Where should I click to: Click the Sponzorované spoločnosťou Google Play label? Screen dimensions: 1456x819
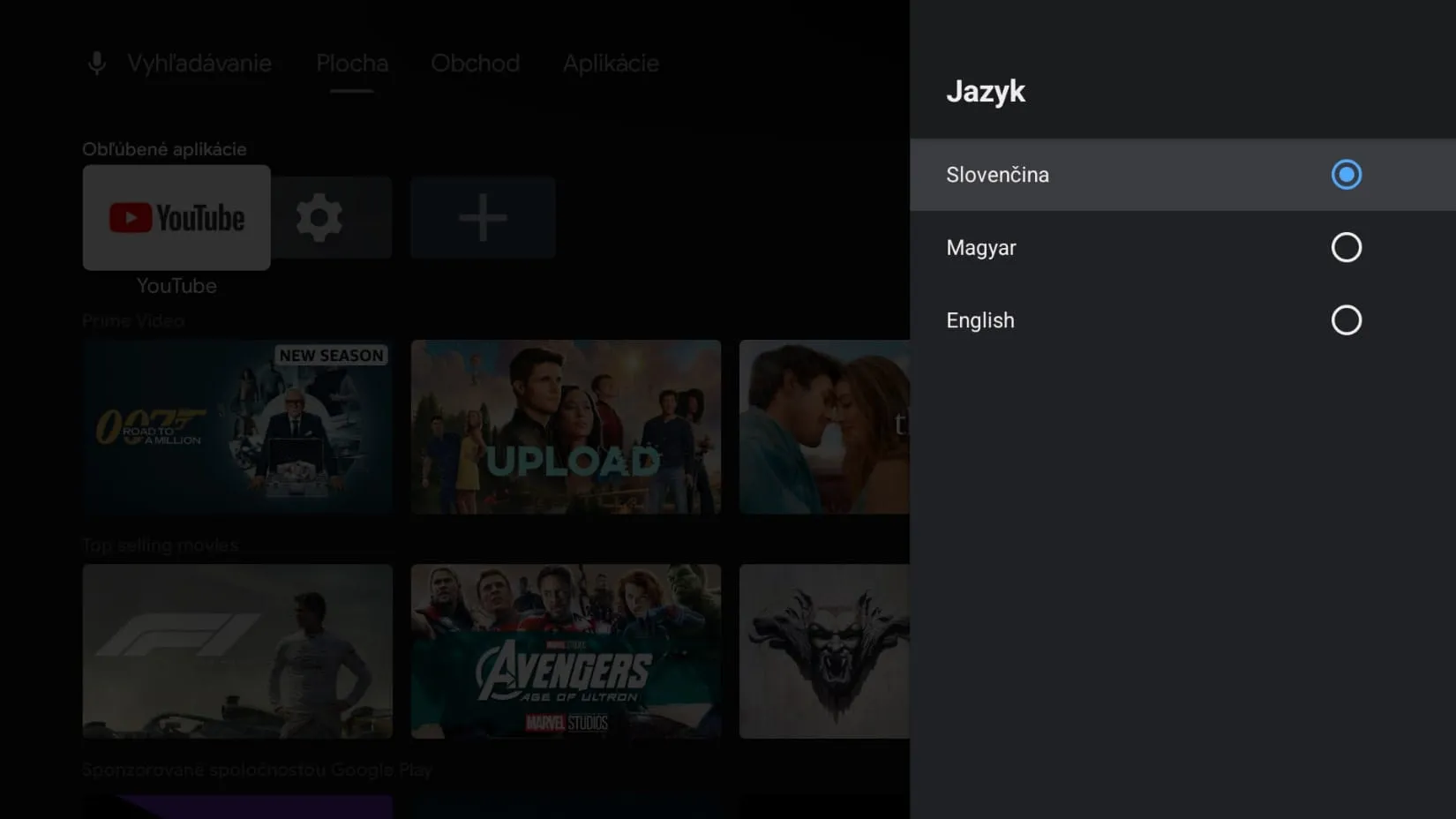click(257, 770)
